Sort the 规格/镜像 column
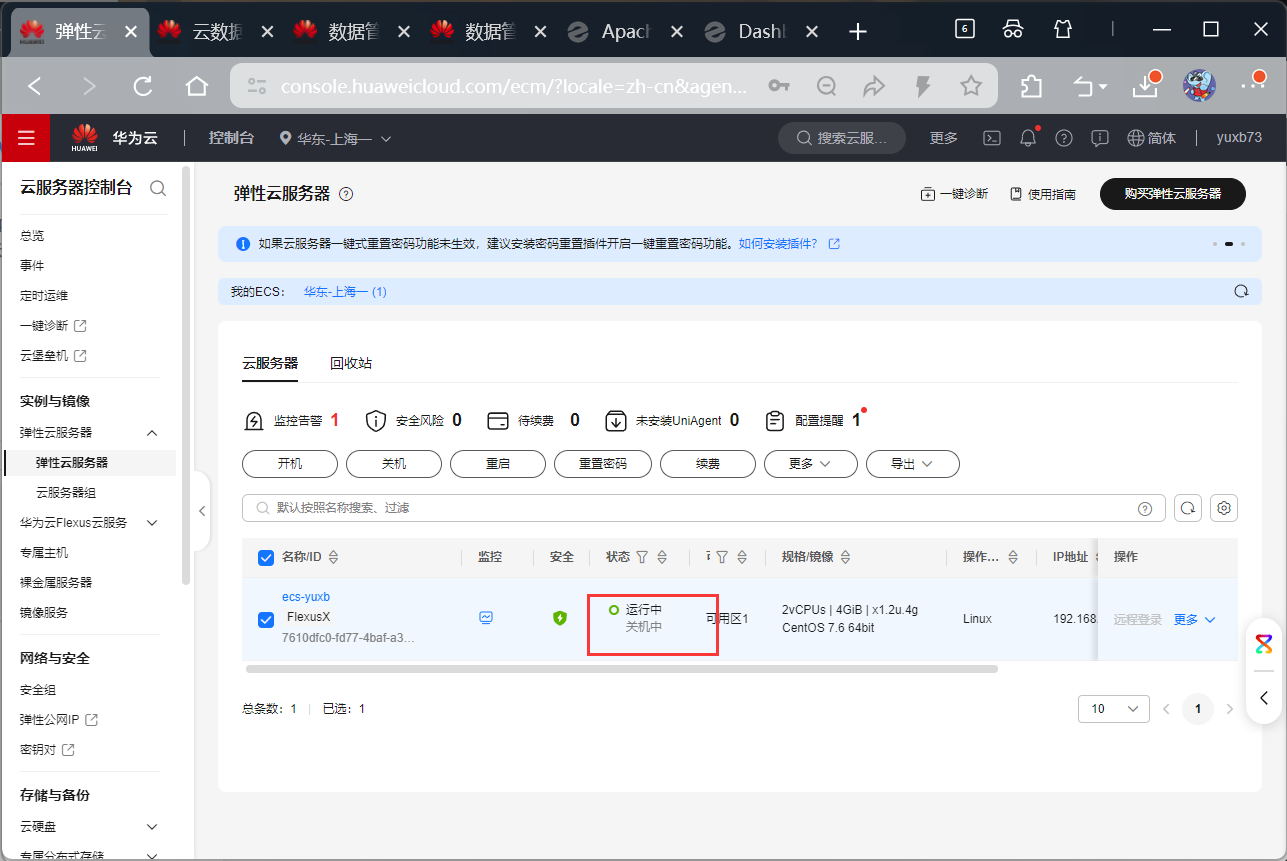 [846, 557]
